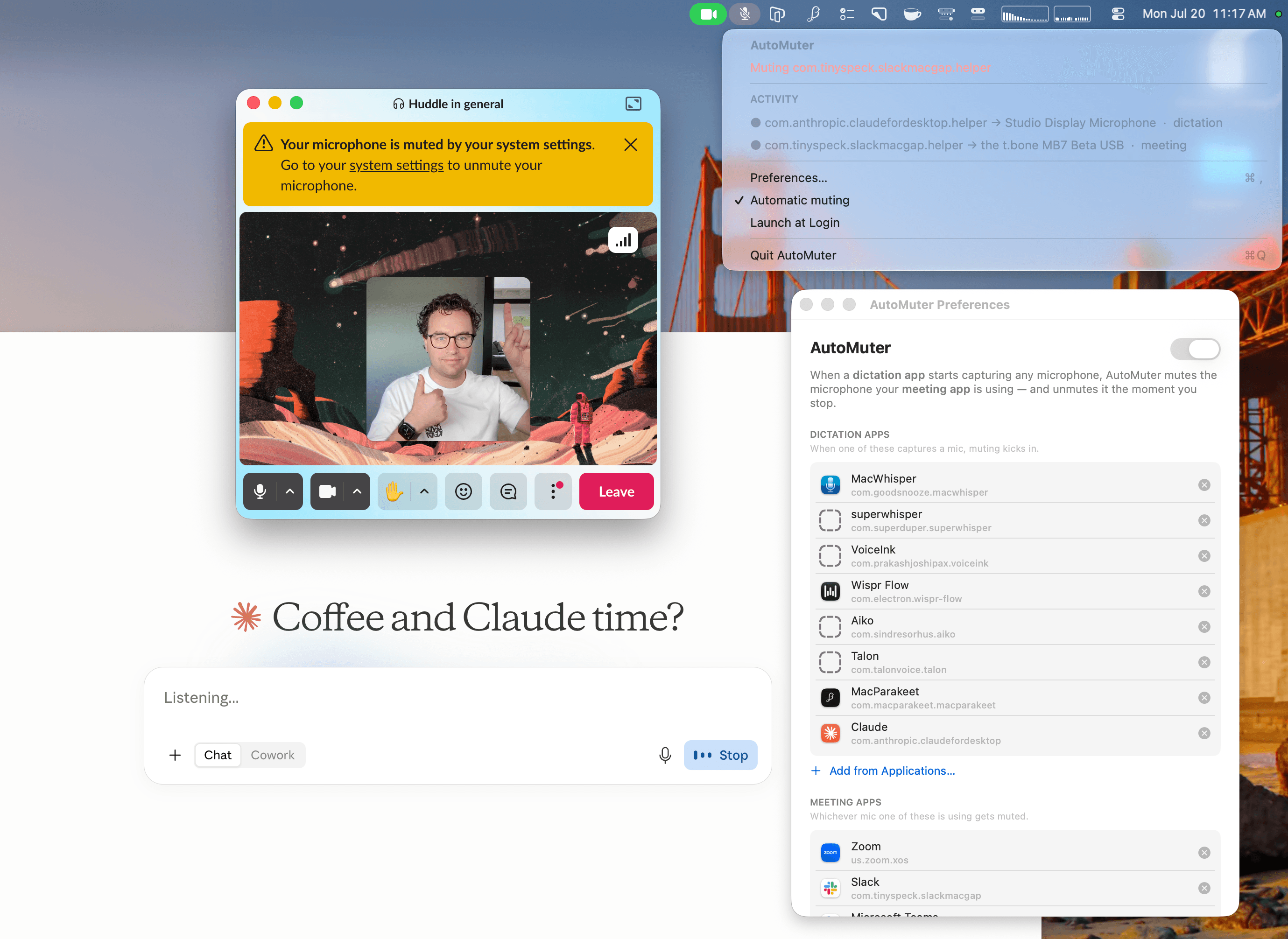Remove Claude from dictation apps
This screenshot has width=1288, height=939.
click(x=1204, y=733)
